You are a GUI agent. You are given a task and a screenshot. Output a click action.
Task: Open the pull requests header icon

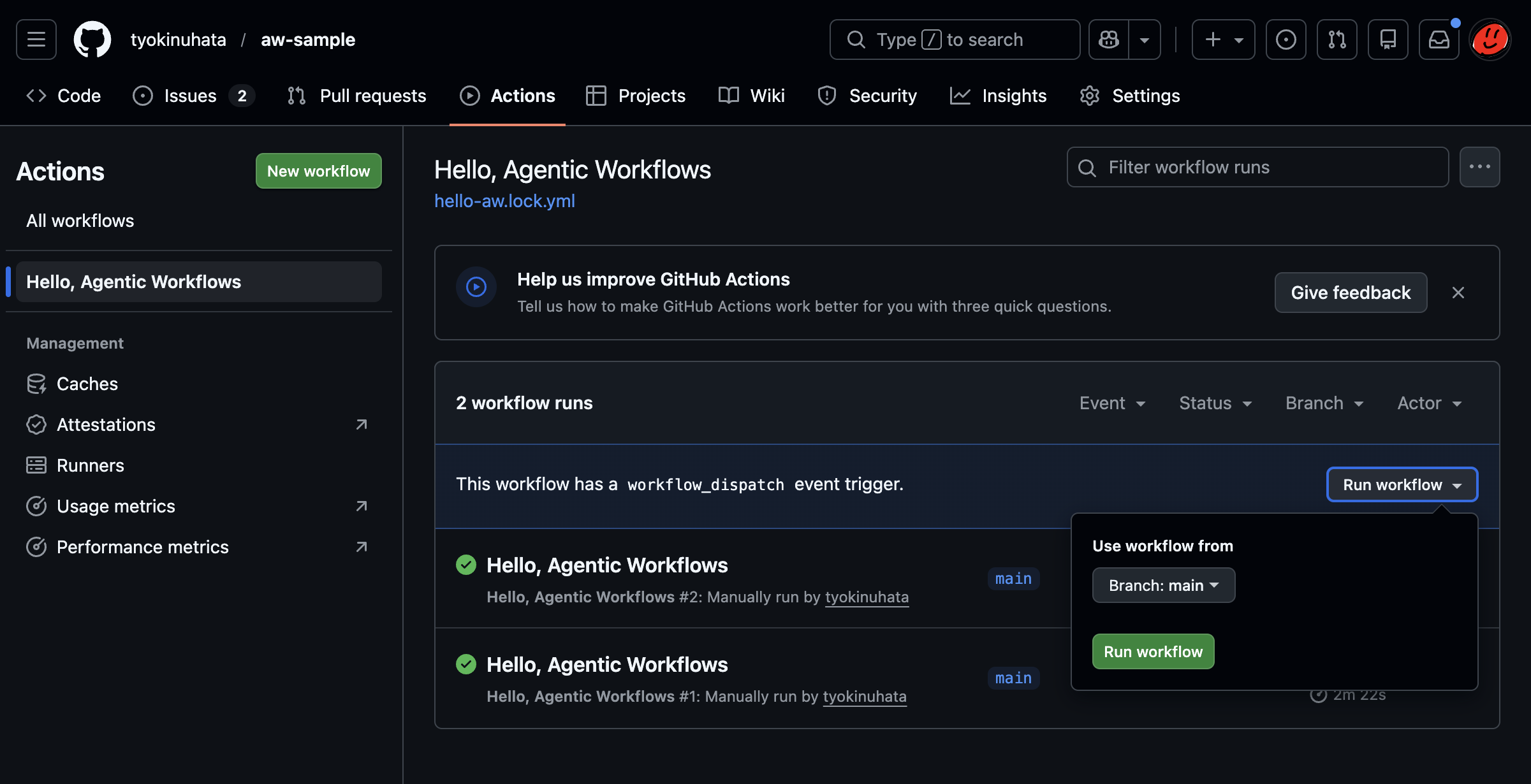1337,40
